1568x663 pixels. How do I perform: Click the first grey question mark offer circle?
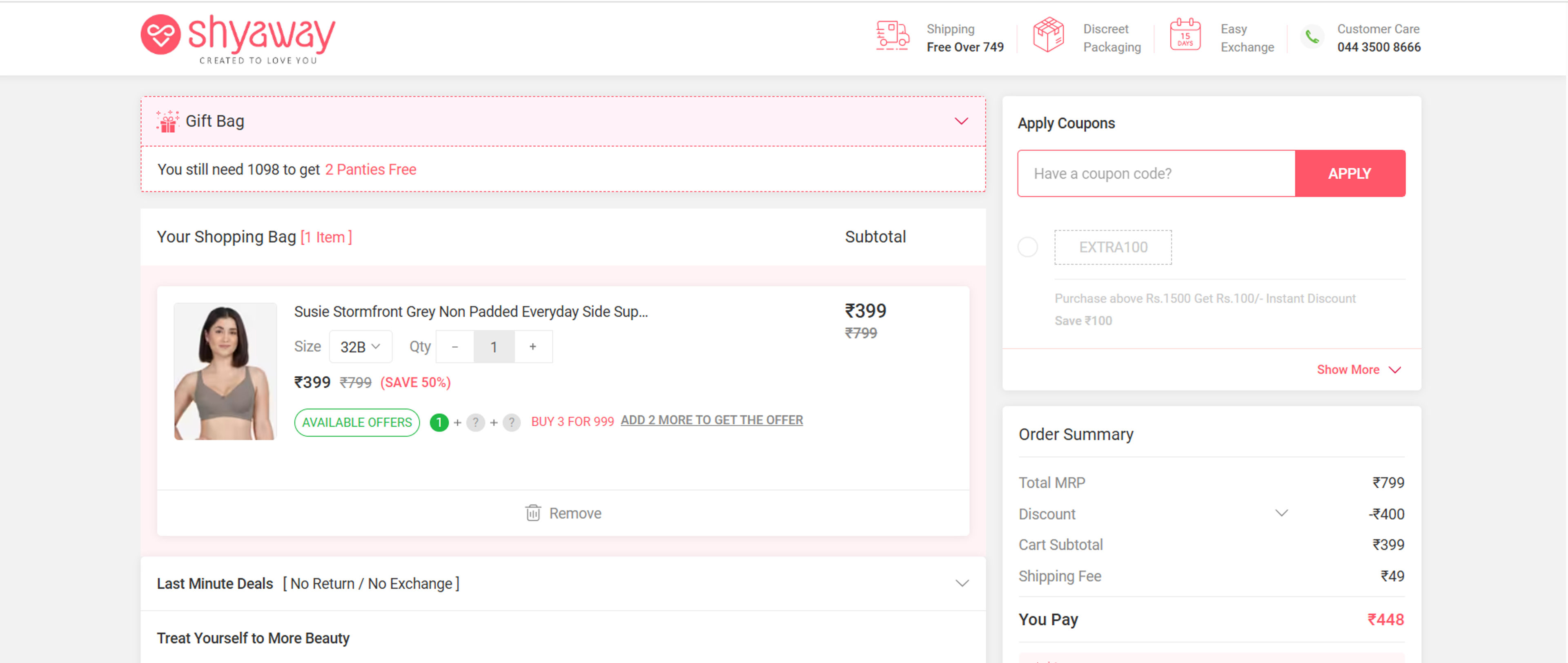click(475, 422)
